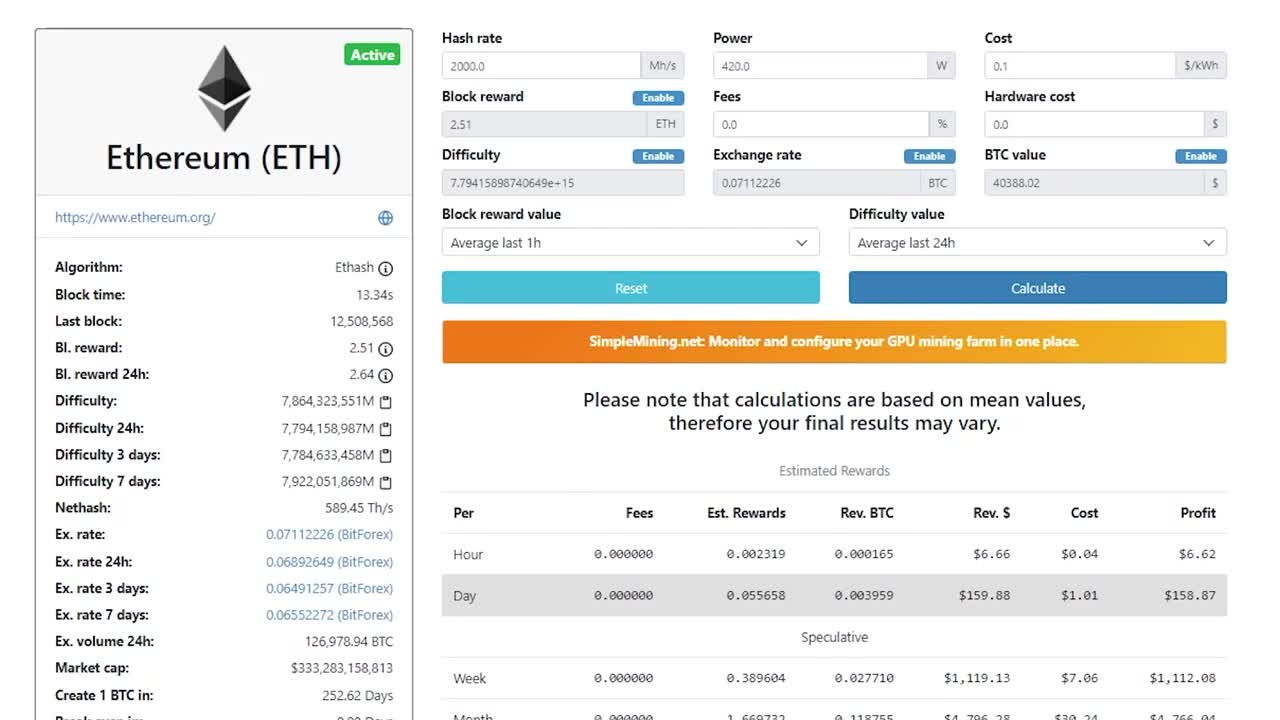
Task: Open the SimpleMining.net banner
Action: [x=834, y=342]
